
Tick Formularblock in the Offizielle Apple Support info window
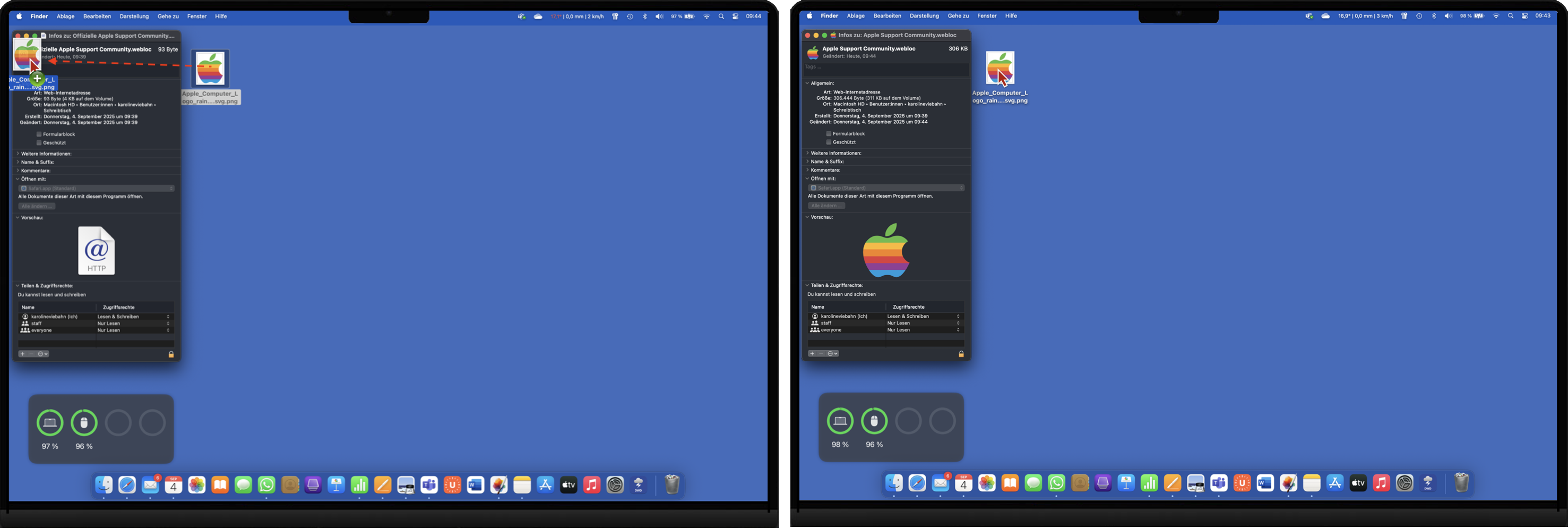pos(39,134)
